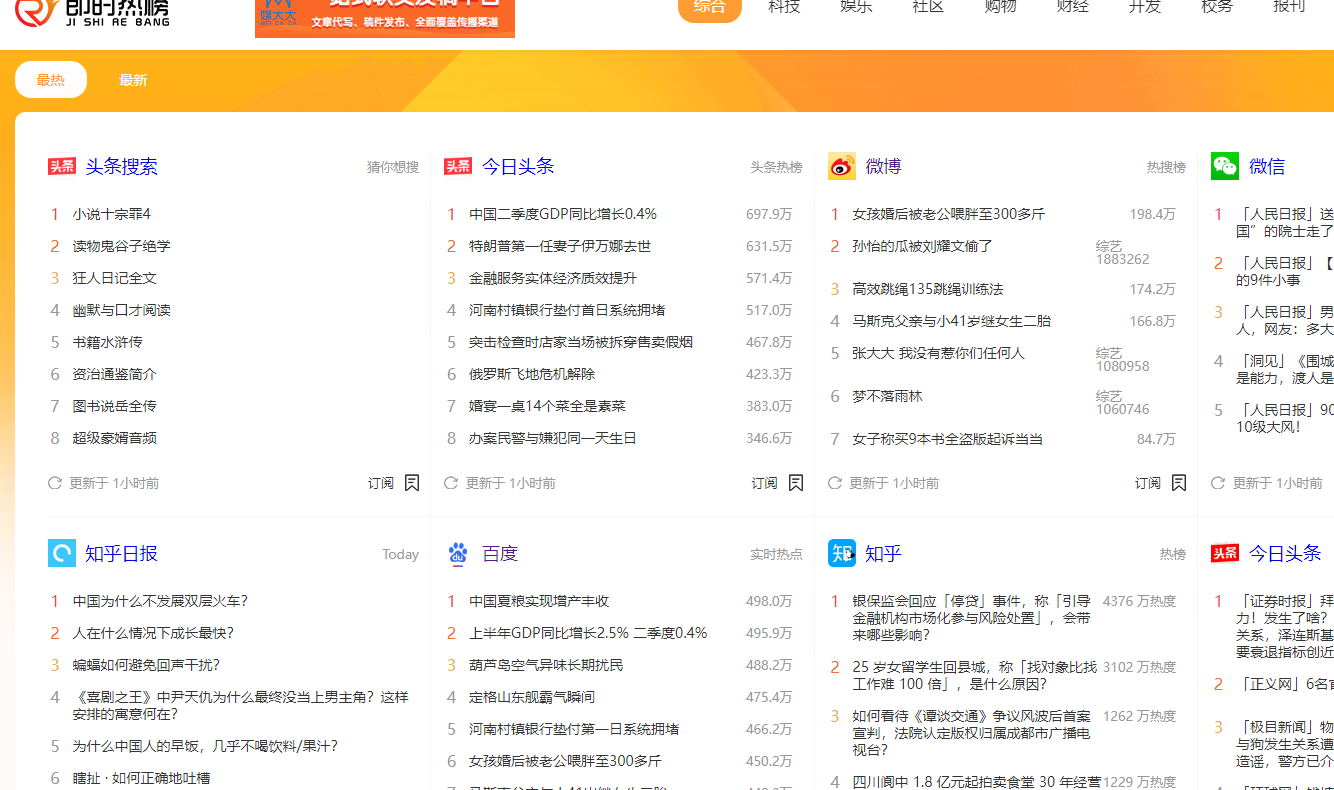The width and height of the screenshot is (1334, 790).
Task: Open 婚宴一桌14个菜全是素菜 headline
Action: [x=547, y=406]
